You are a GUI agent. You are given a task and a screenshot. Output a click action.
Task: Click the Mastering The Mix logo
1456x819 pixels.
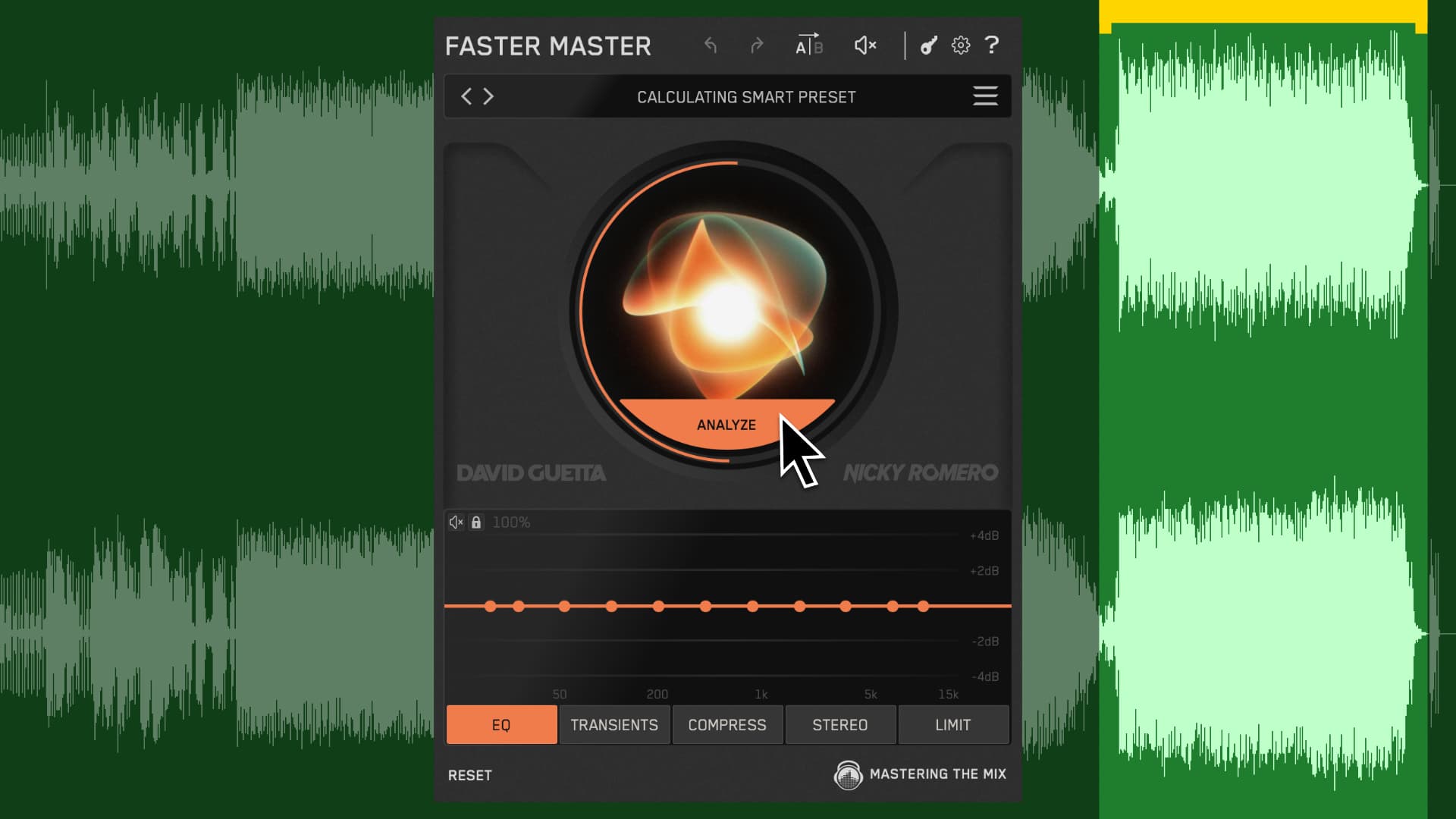coord(849,775)
